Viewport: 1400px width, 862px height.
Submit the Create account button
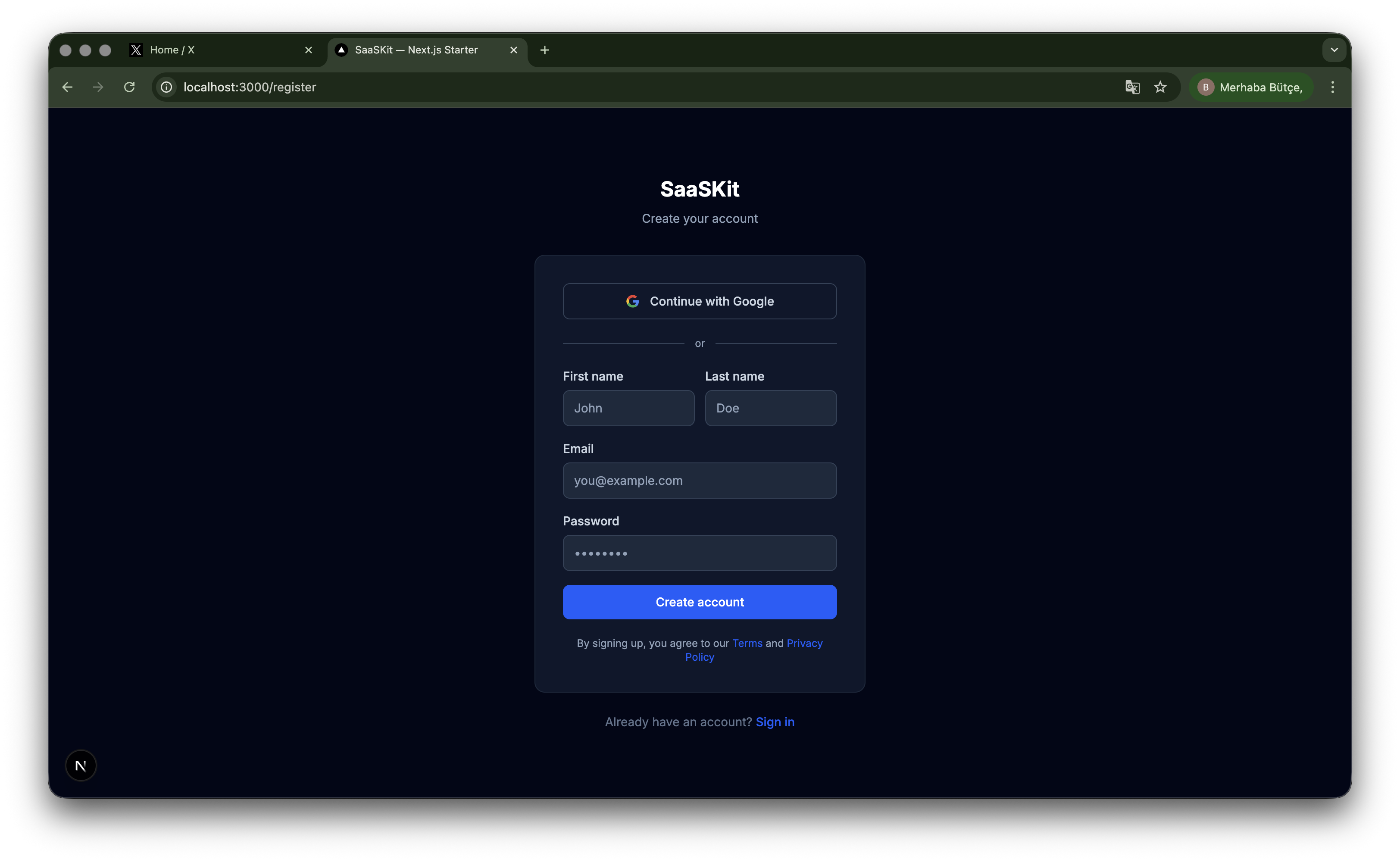tap(700, 602)
